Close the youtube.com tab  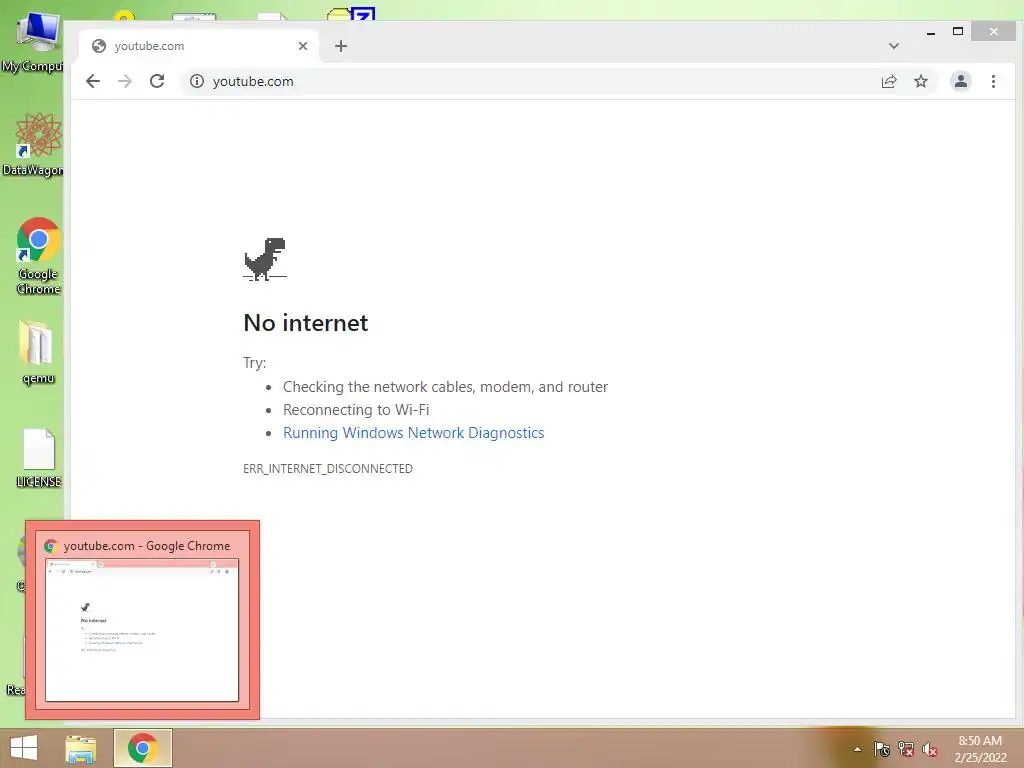pyautogui.click(x=302, y=46)
